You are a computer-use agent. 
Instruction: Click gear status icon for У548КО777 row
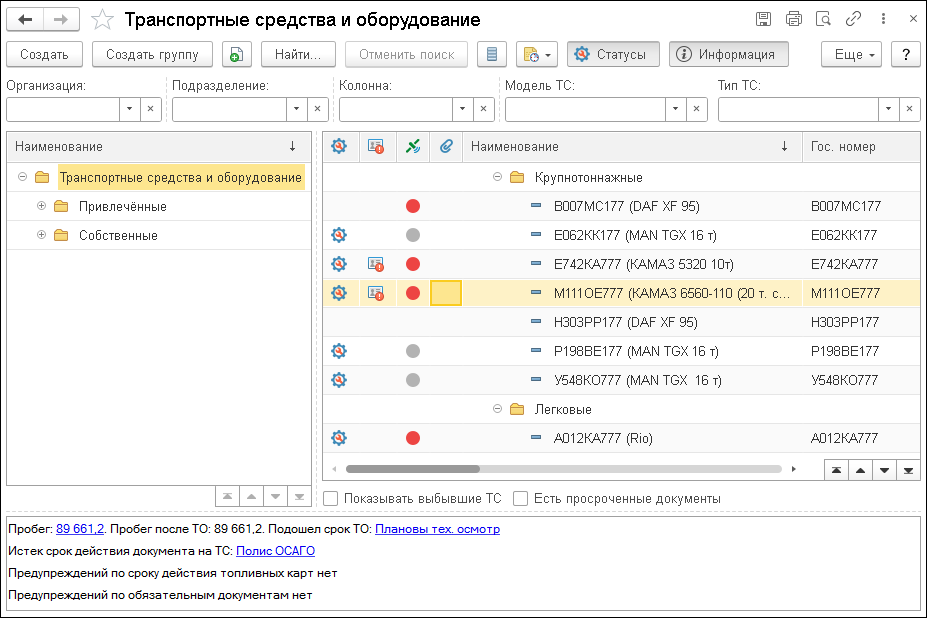(x=339, y=380)
